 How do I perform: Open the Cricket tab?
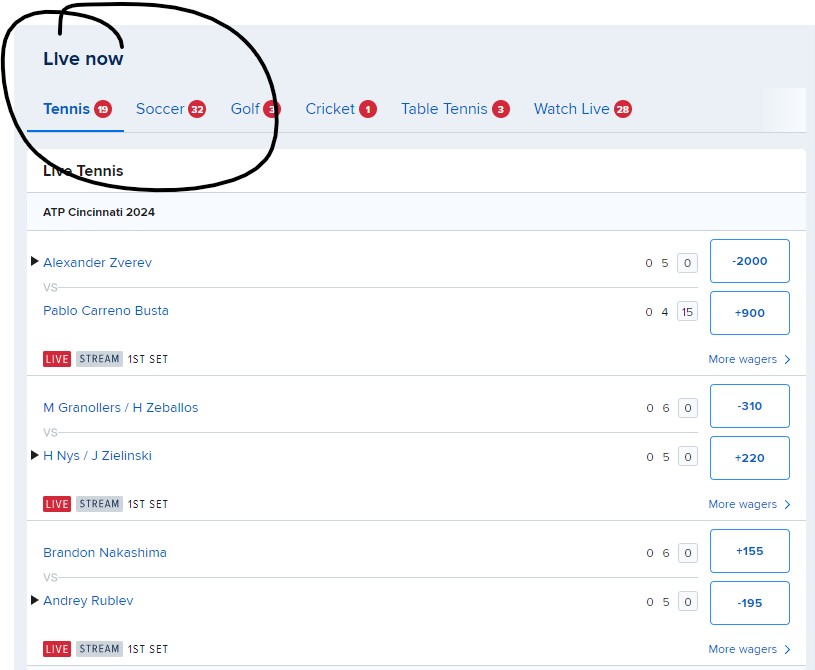pyautogui.click(x=333, y=108)
